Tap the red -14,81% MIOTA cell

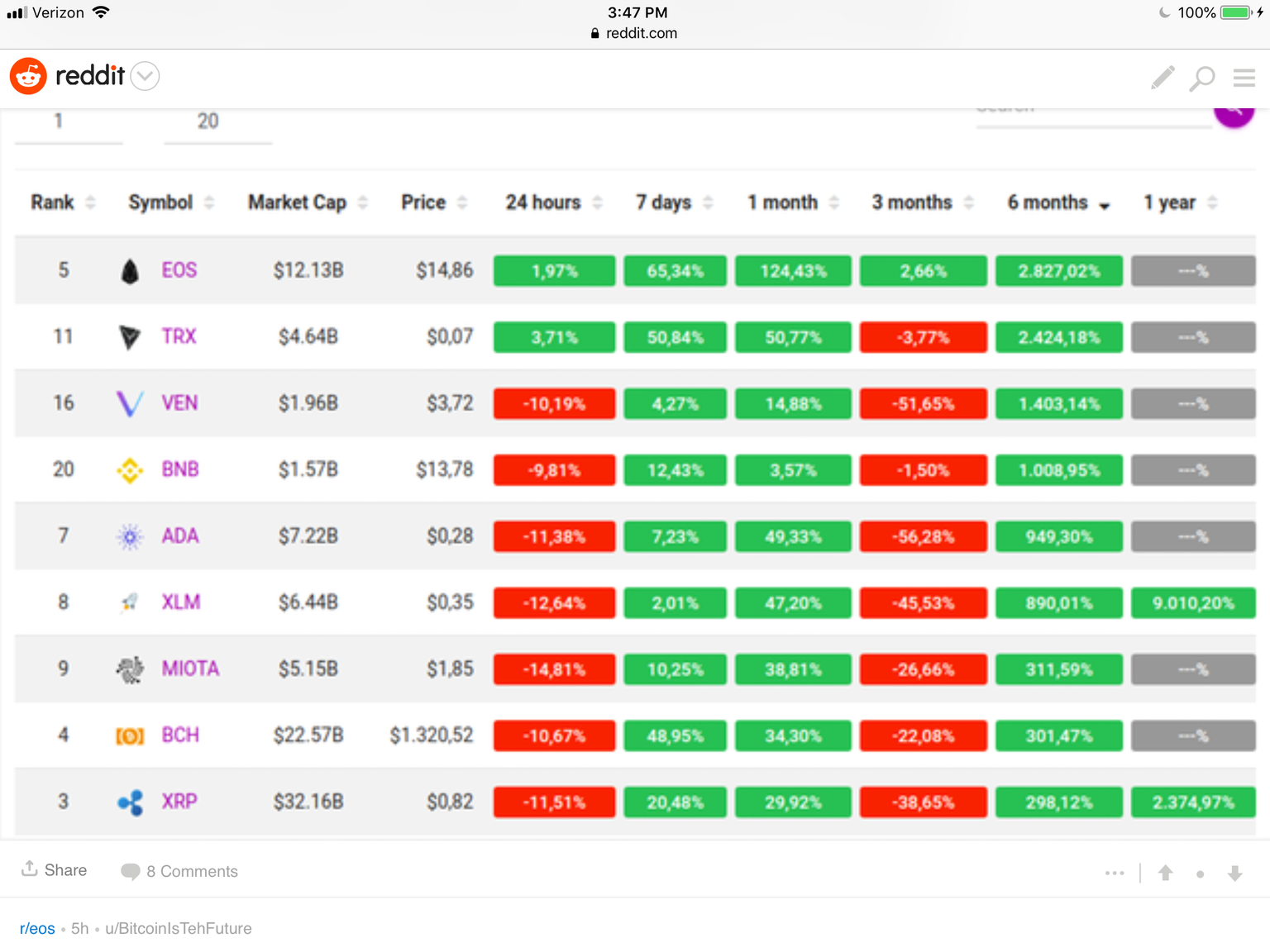(x=554, y=669)
